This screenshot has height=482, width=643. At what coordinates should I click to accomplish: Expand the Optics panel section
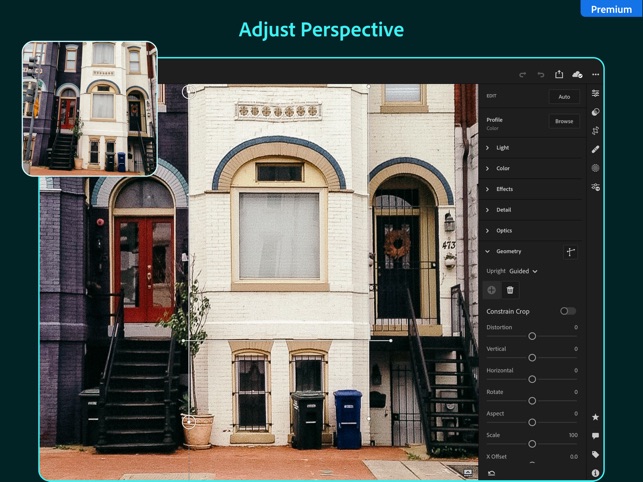click(504, 230)
